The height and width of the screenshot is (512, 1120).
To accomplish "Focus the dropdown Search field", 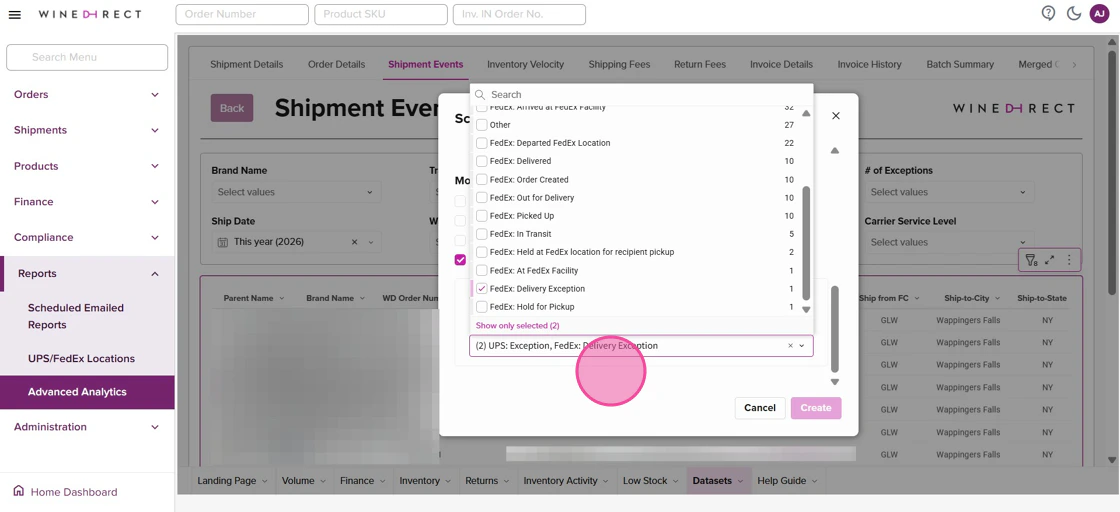I will click(x=641, y=94).
